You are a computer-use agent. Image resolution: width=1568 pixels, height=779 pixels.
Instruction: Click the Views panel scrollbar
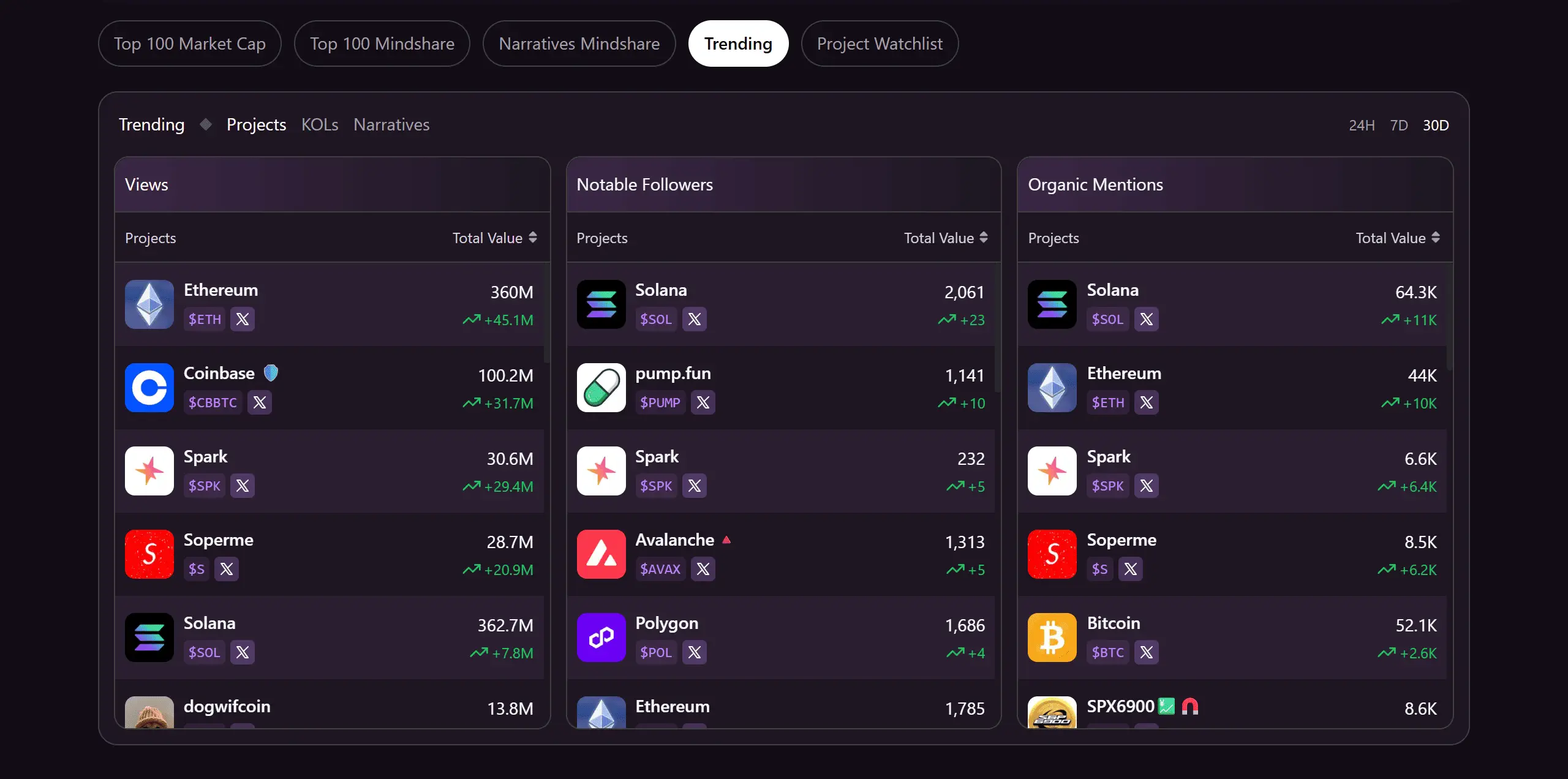point(547,312)
